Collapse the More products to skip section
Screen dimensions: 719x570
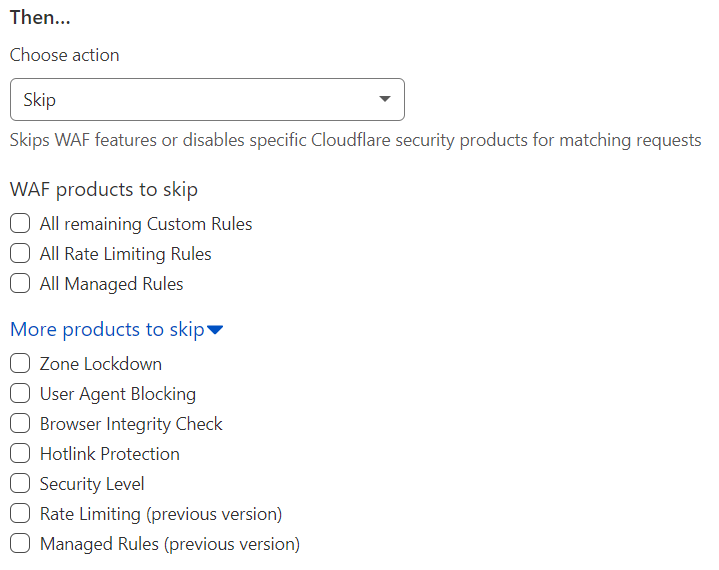click(x=107, y=329)
